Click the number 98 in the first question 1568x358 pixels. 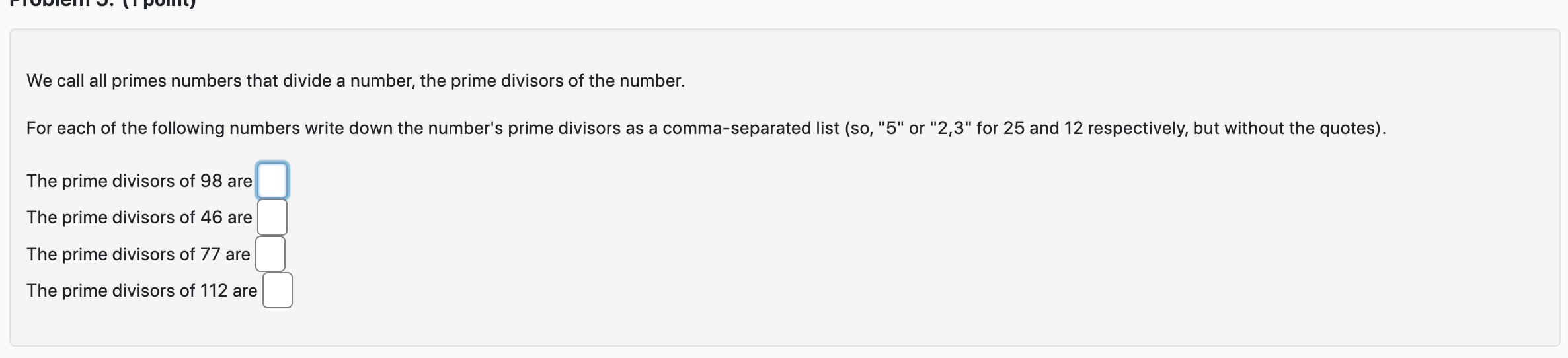tap(212, 181)
